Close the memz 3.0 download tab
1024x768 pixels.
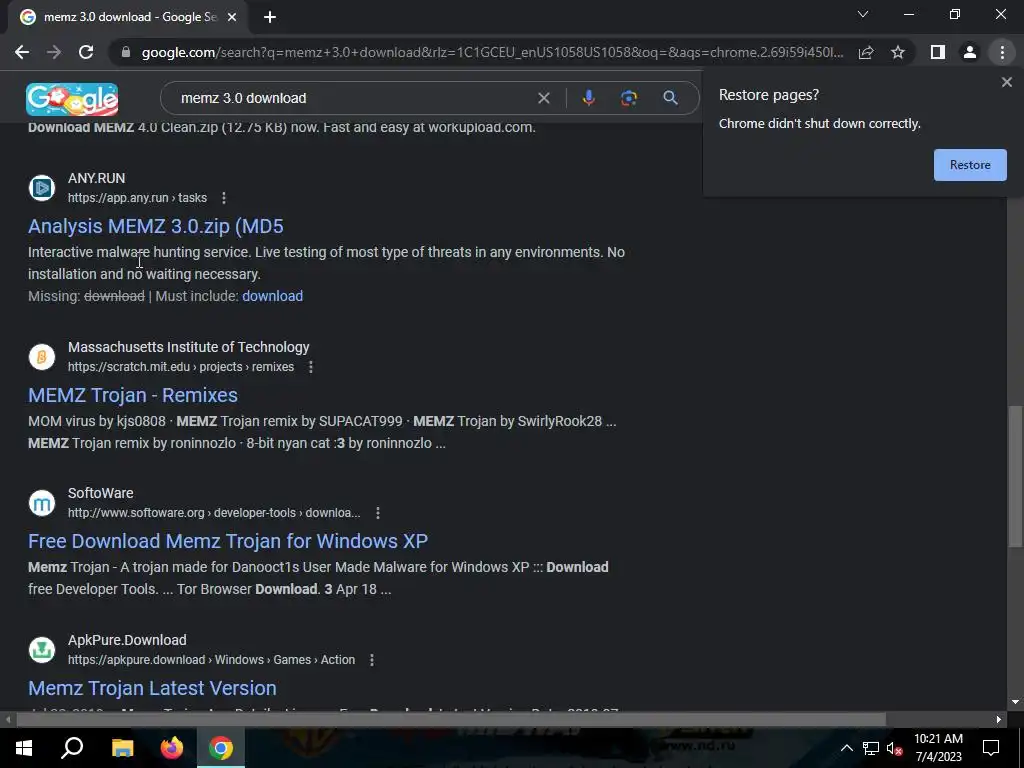(232, 17)
